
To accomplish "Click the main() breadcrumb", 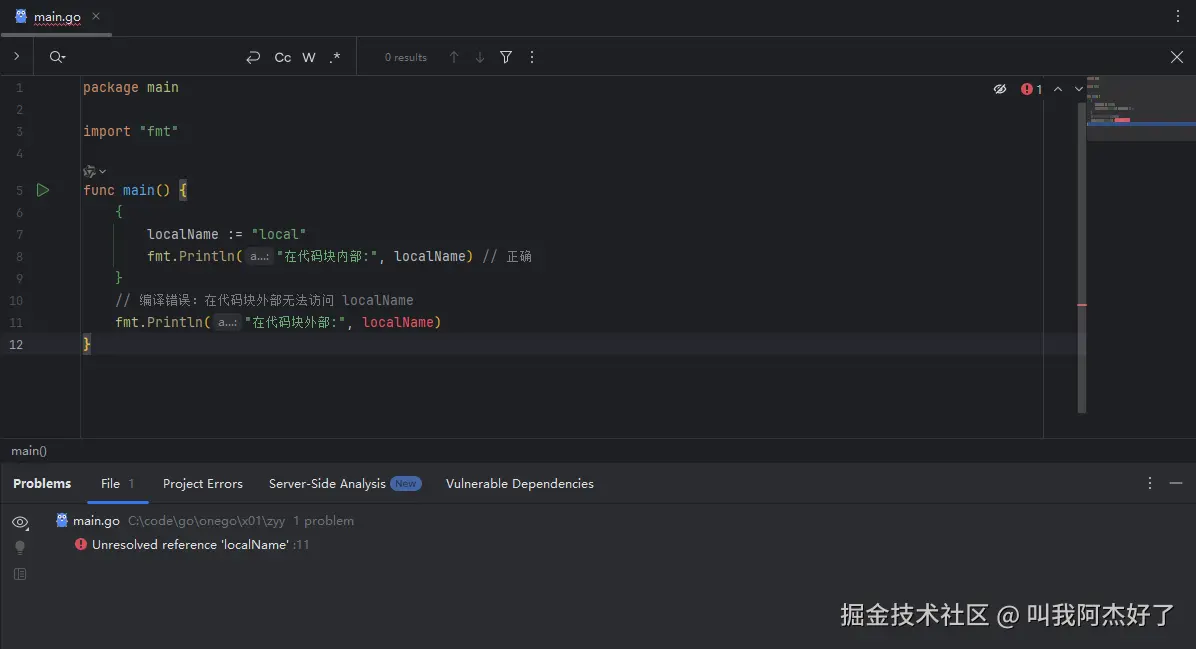I will point(29,451).
